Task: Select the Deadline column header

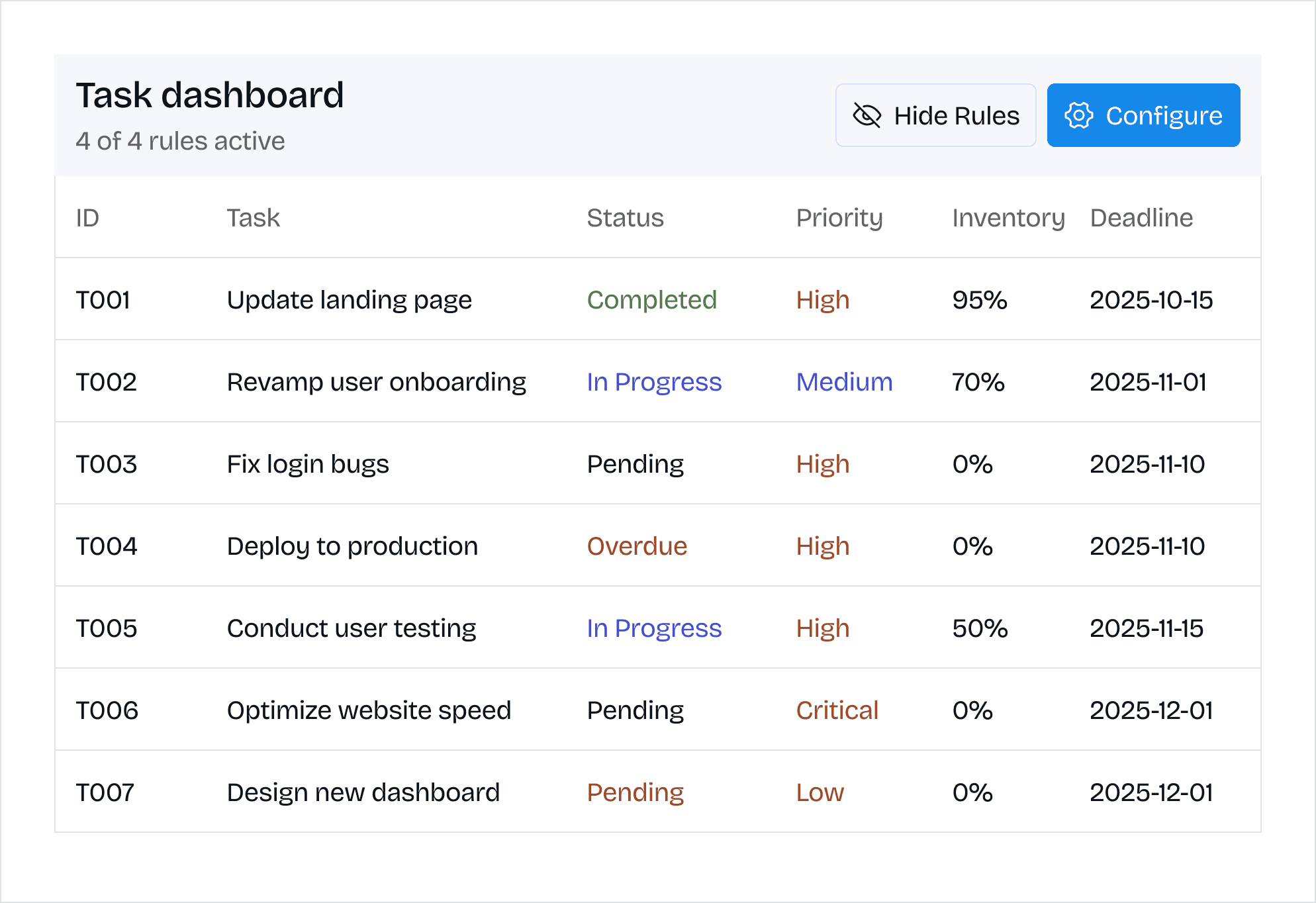Action: point(1141,218)
